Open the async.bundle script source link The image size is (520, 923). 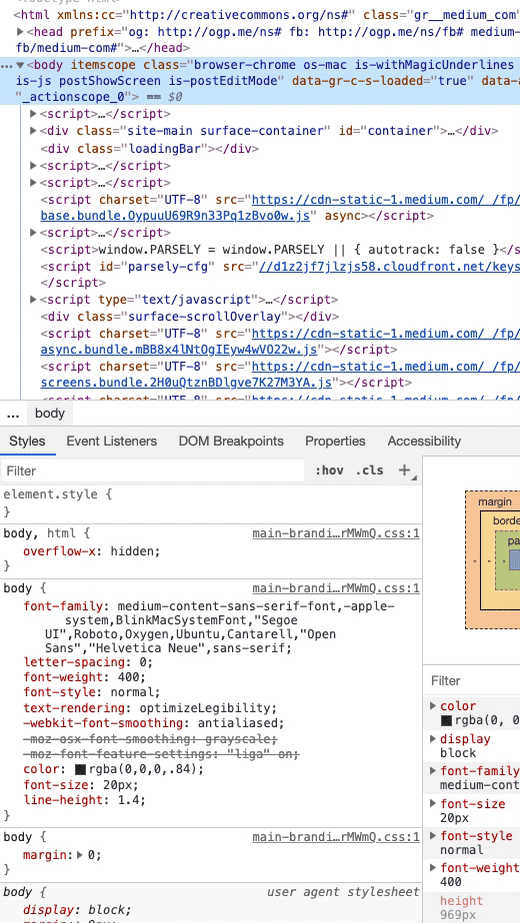pos(179,350)
